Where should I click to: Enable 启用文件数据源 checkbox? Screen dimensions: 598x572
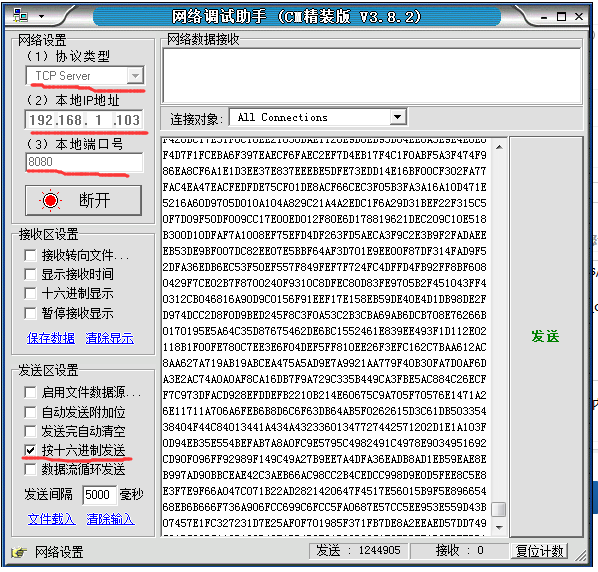[x=30, y=392]
